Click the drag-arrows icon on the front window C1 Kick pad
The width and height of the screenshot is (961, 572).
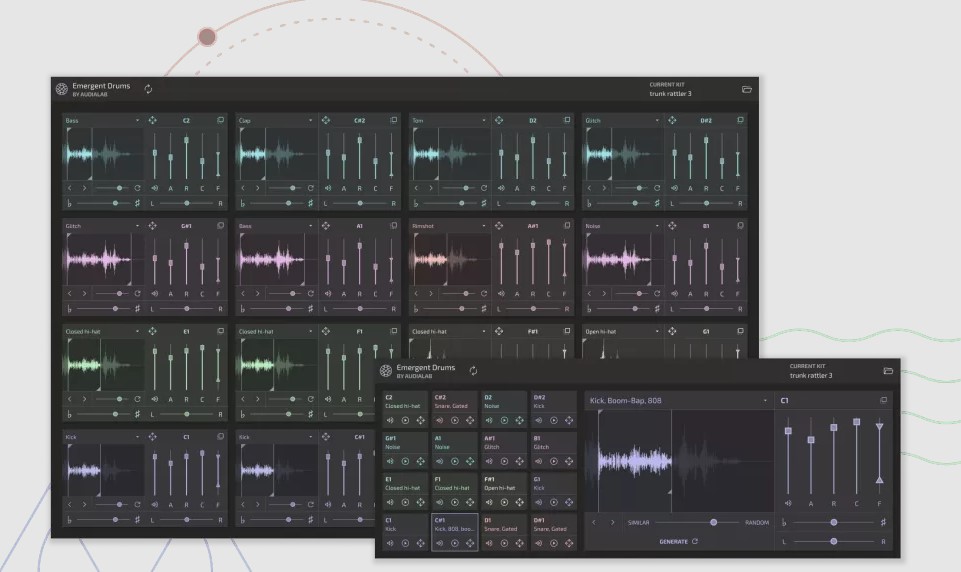click(420, 543)
